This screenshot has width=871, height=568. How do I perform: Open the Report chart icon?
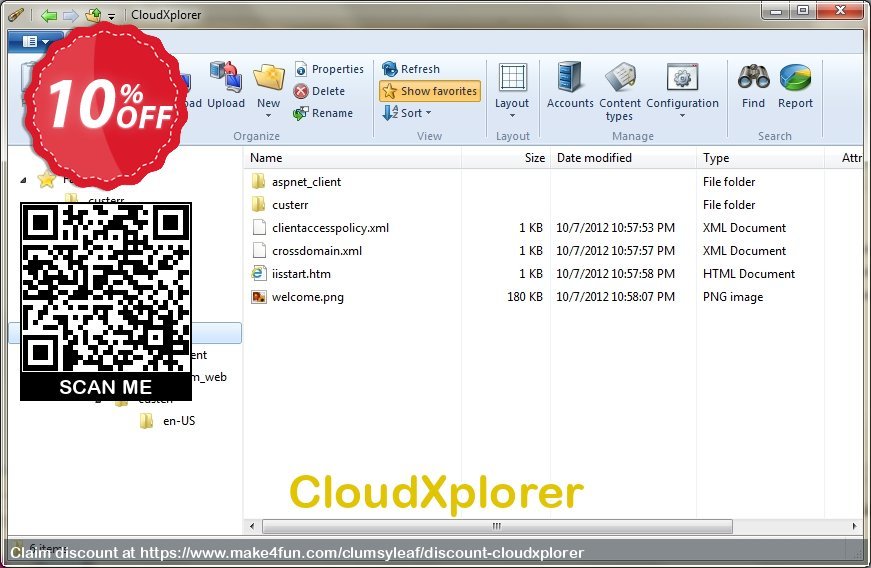pyautogui.click(x=795, y=77)
